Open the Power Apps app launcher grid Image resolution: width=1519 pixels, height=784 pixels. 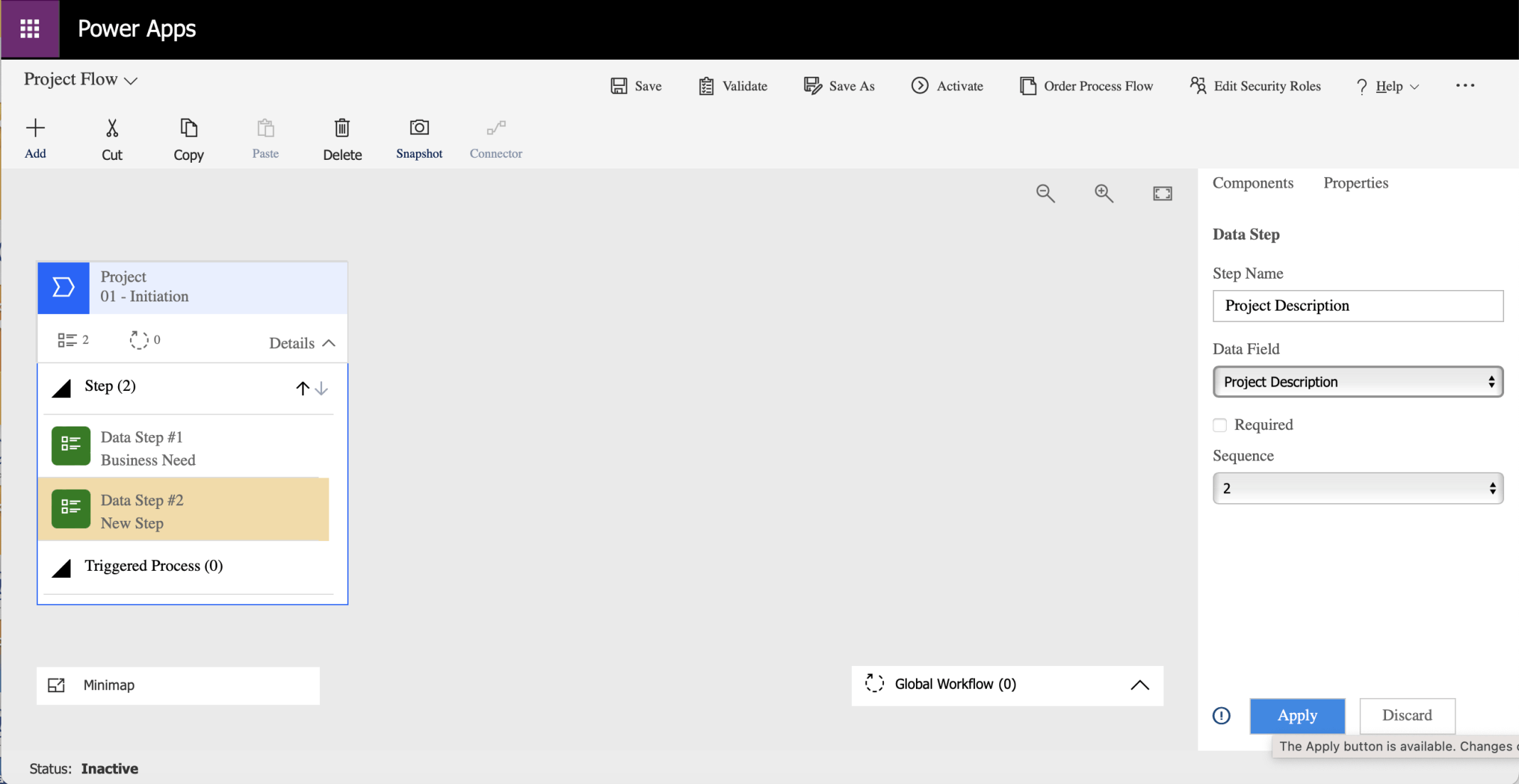30,29
